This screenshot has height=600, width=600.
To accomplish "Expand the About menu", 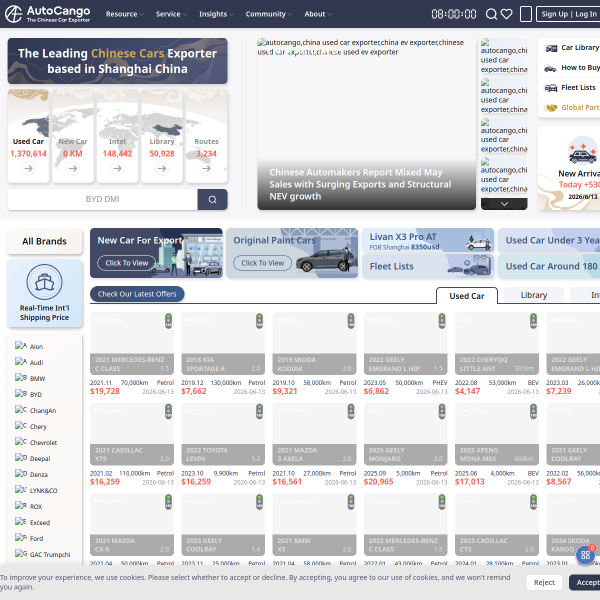I will (x=318, y=14).
